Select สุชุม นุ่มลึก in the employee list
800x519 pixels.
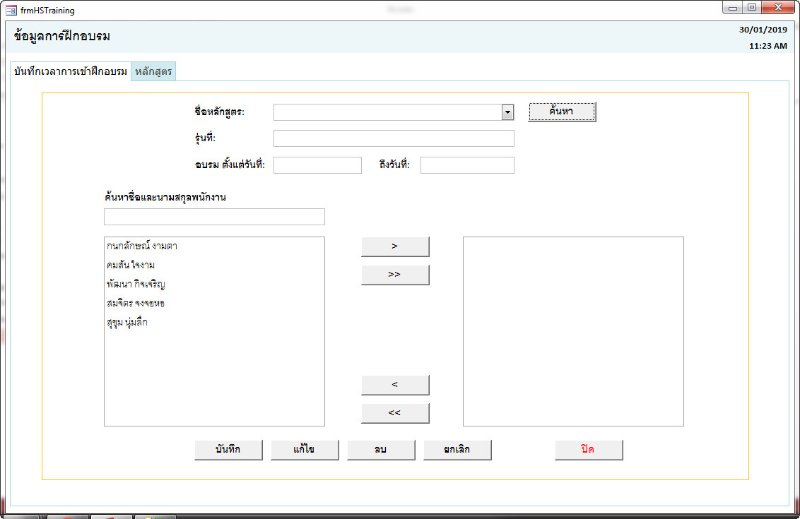click(127, 322)
